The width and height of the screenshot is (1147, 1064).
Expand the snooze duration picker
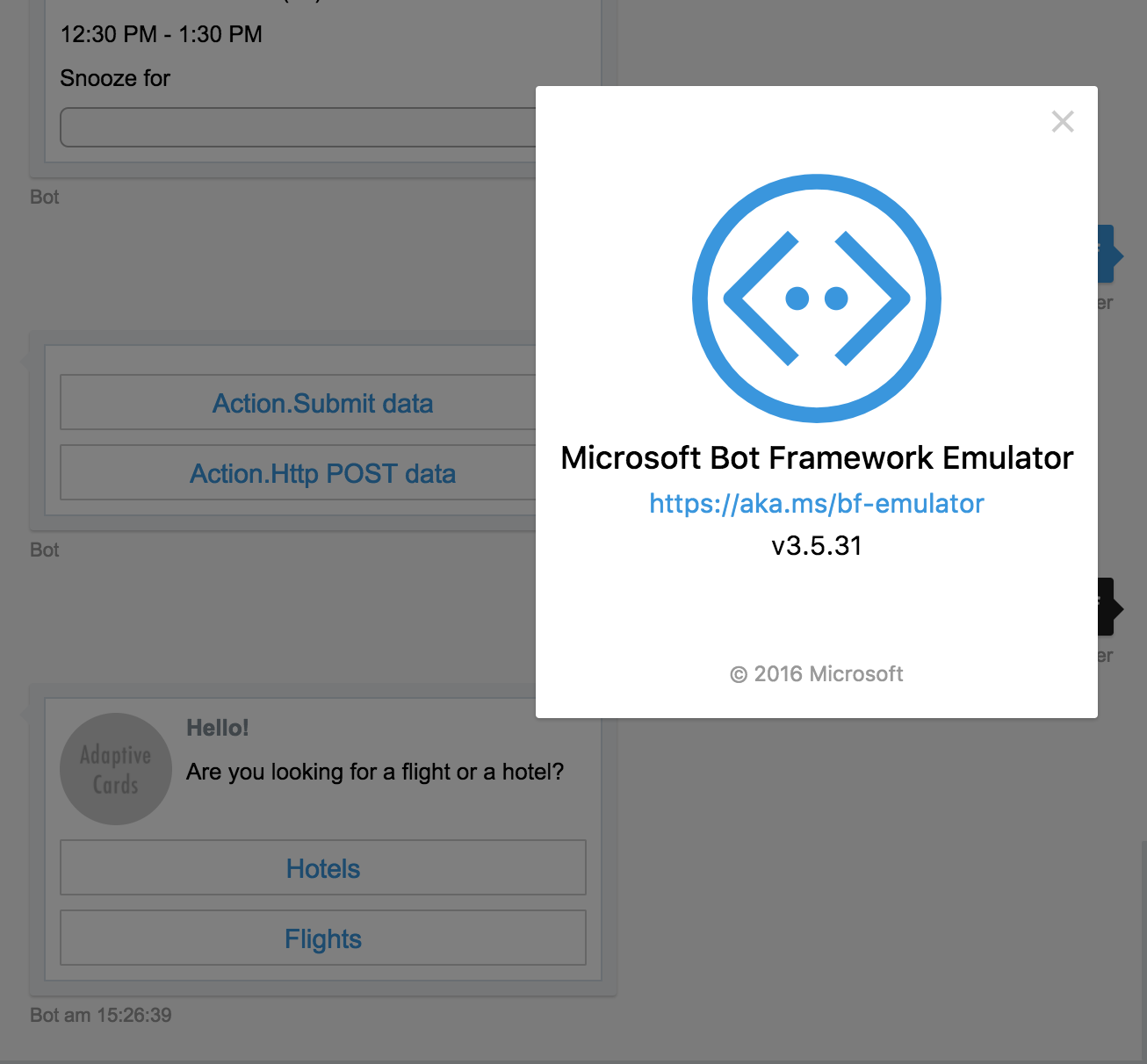[x=299, y=126]
